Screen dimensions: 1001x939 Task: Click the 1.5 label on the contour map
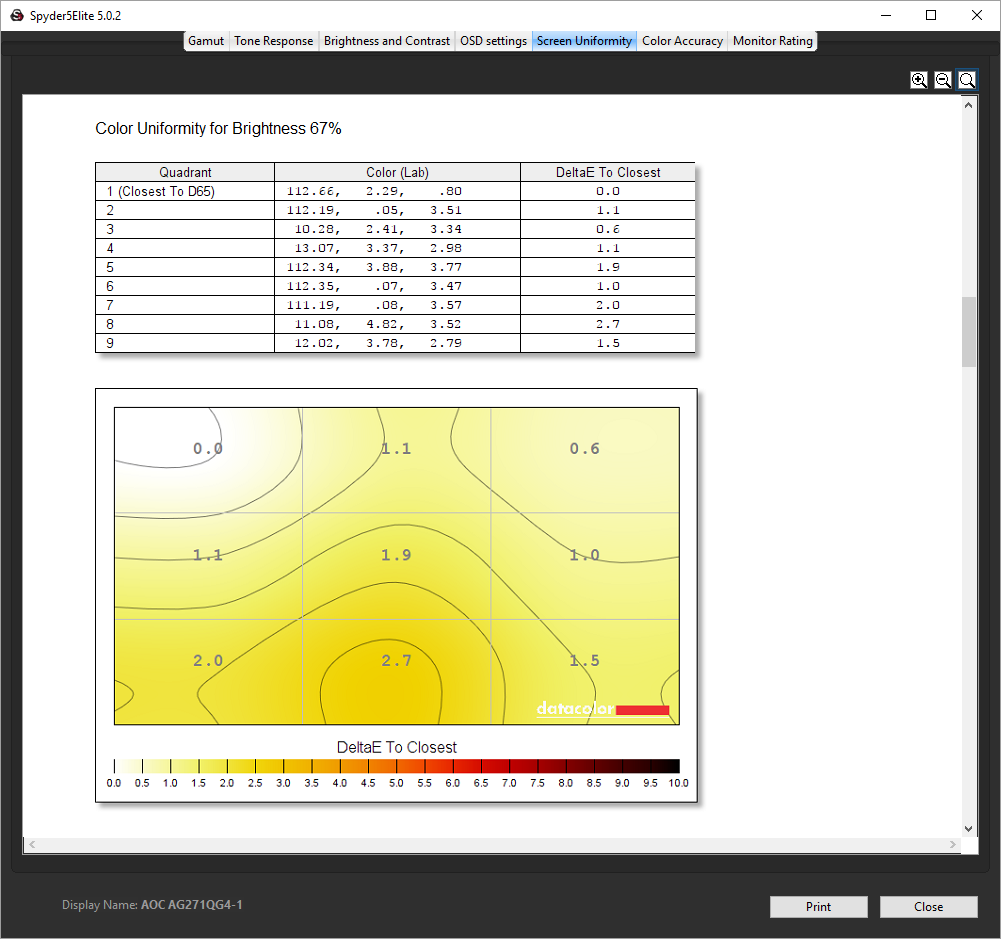[585, 661]
